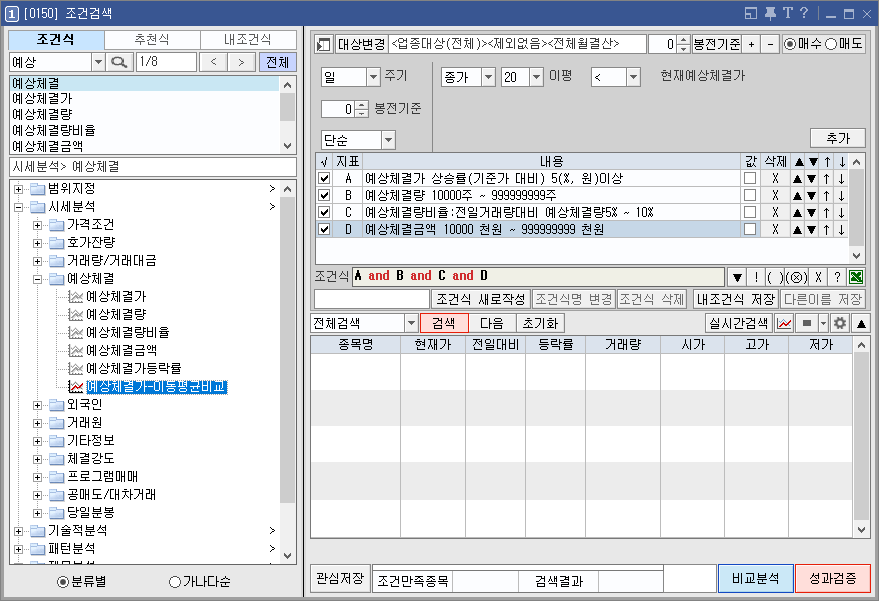Click 대상변경 to change targets

361,44
